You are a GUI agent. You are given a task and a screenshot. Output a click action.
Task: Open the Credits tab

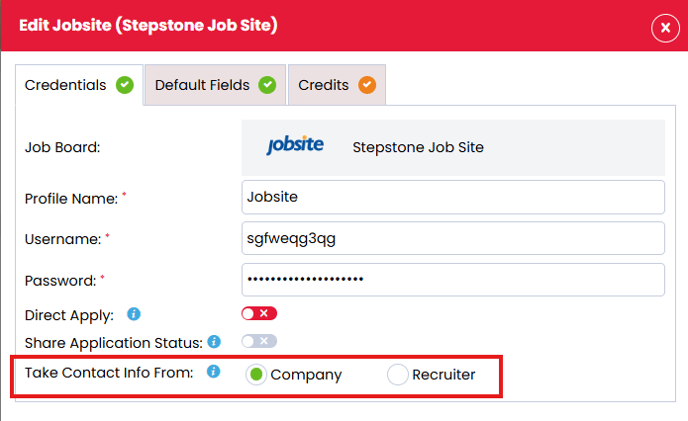tap(323, 85)
